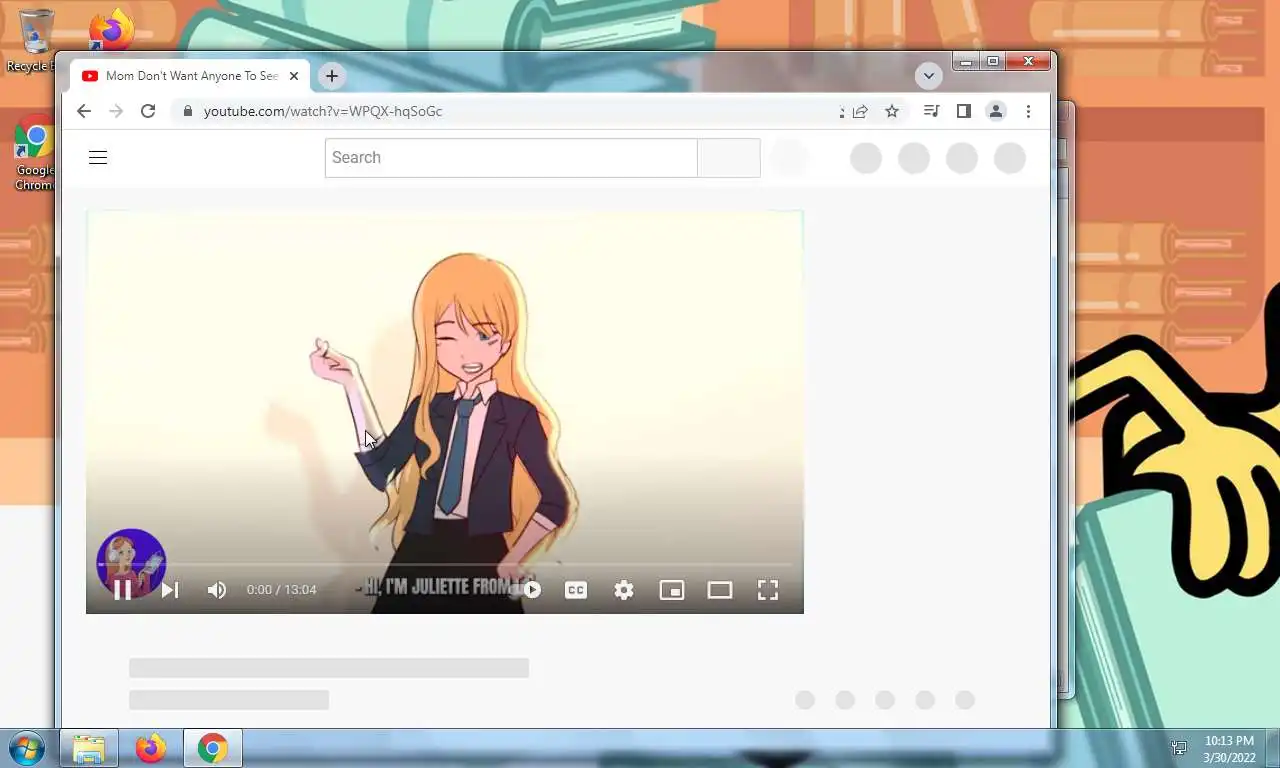This screenshot has height=768, width=1280.
Task: Open the Windows Start menu
Action: click(27, 748)
